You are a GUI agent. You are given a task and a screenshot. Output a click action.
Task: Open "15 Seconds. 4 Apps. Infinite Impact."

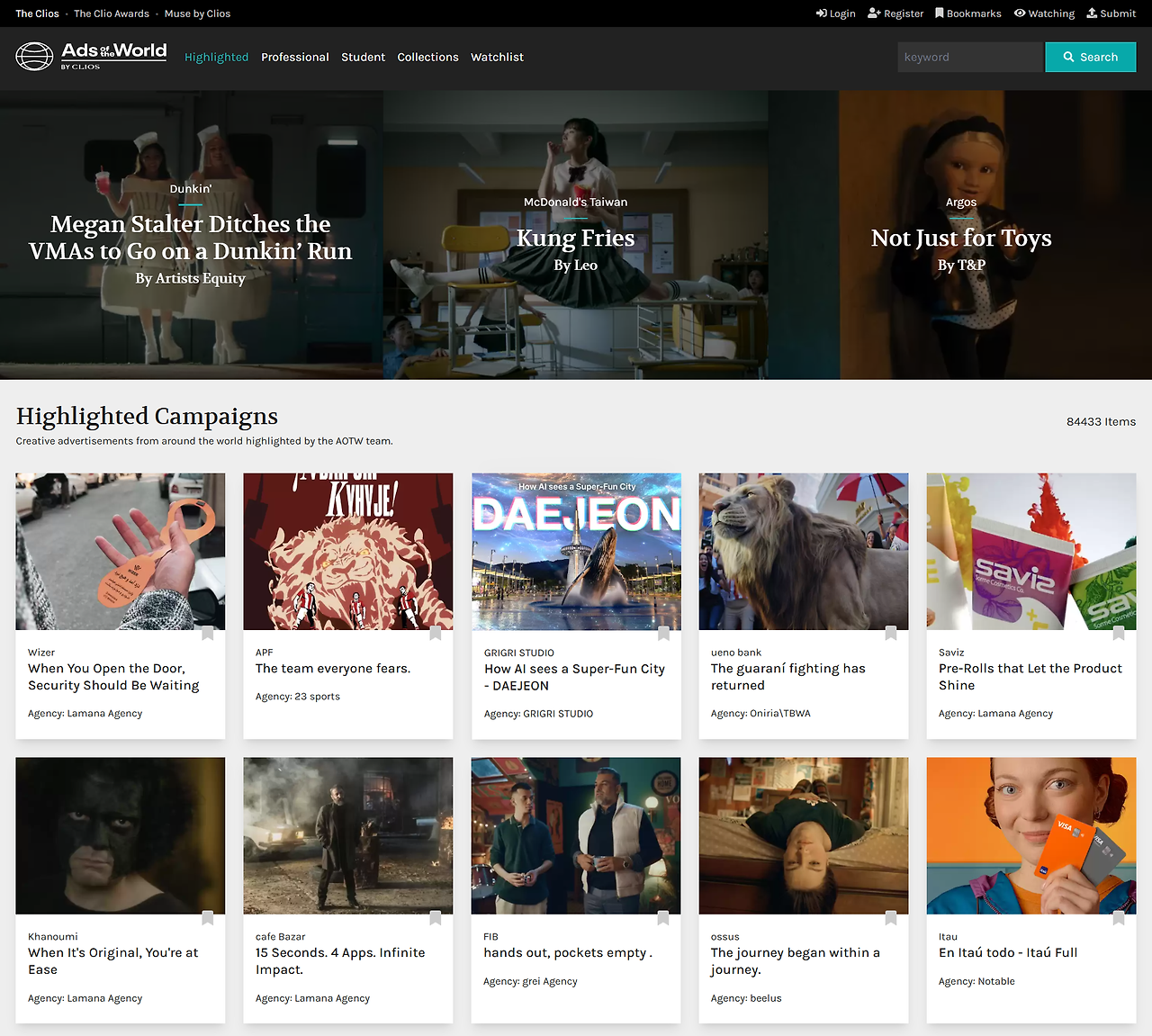click(340, 961)
